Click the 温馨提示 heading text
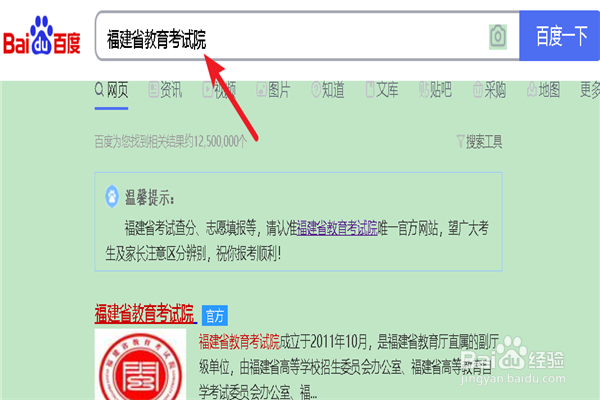The height and width of the screenshot is (400, 600). tap(150, 198)
